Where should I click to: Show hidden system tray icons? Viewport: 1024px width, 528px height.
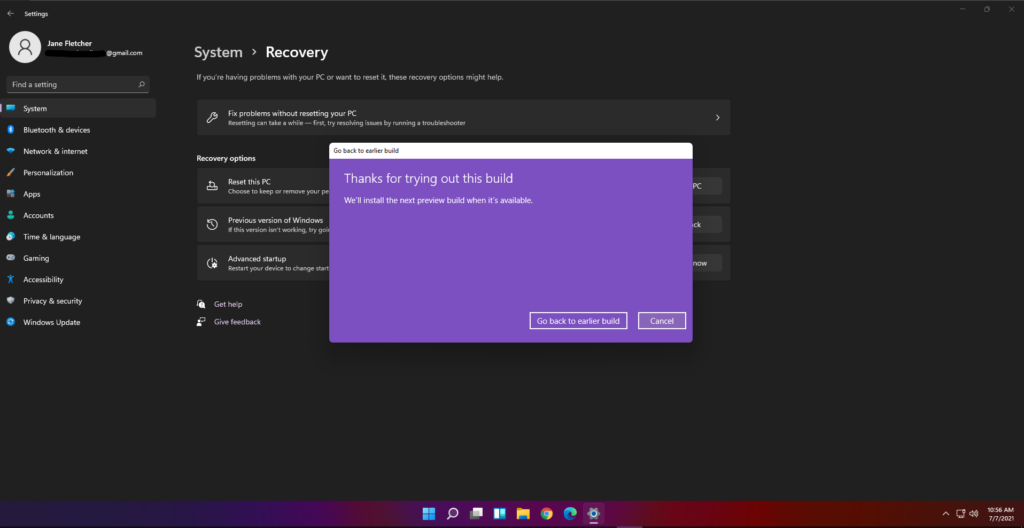[x=946, y=513]
